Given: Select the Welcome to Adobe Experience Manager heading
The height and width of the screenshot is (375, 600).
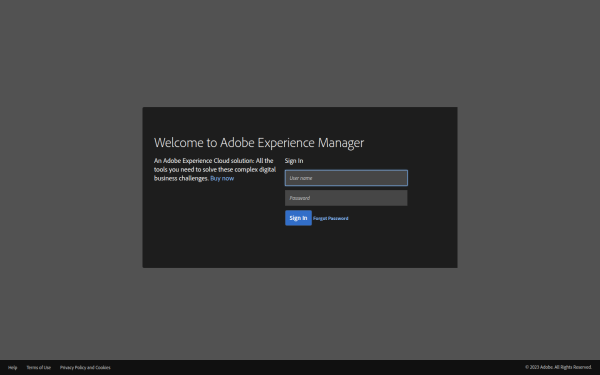Looking at the screenshot, I should click(x=259, y=143).
